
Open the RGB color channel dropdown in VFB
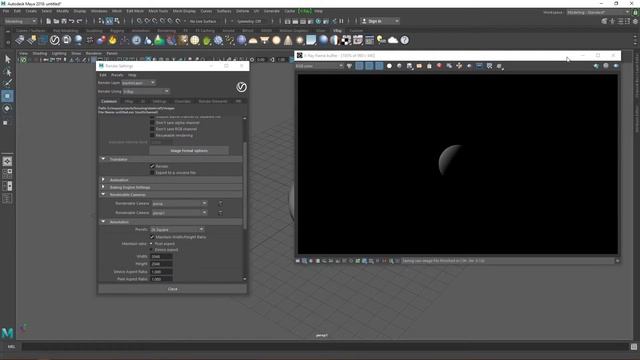coord(320,66)
